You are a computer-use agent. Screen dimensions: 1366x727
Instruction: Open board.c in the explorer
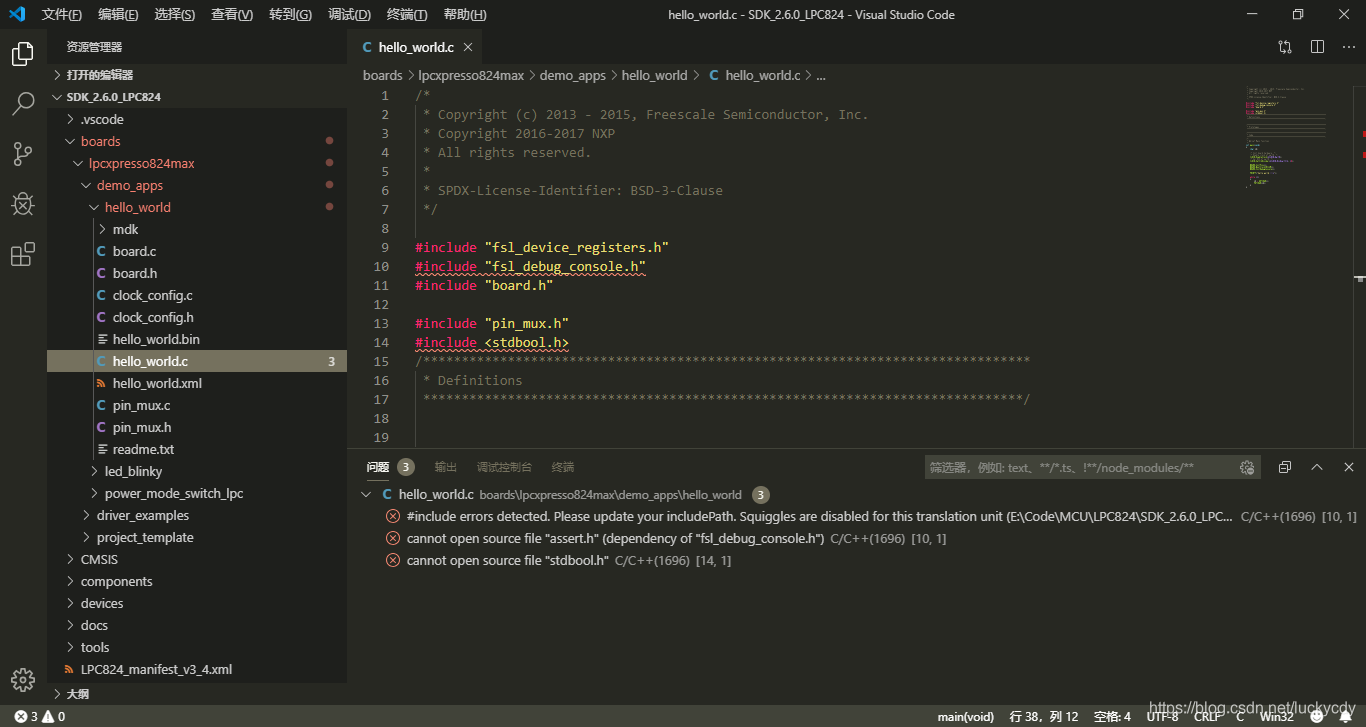[x=197, y=251]
